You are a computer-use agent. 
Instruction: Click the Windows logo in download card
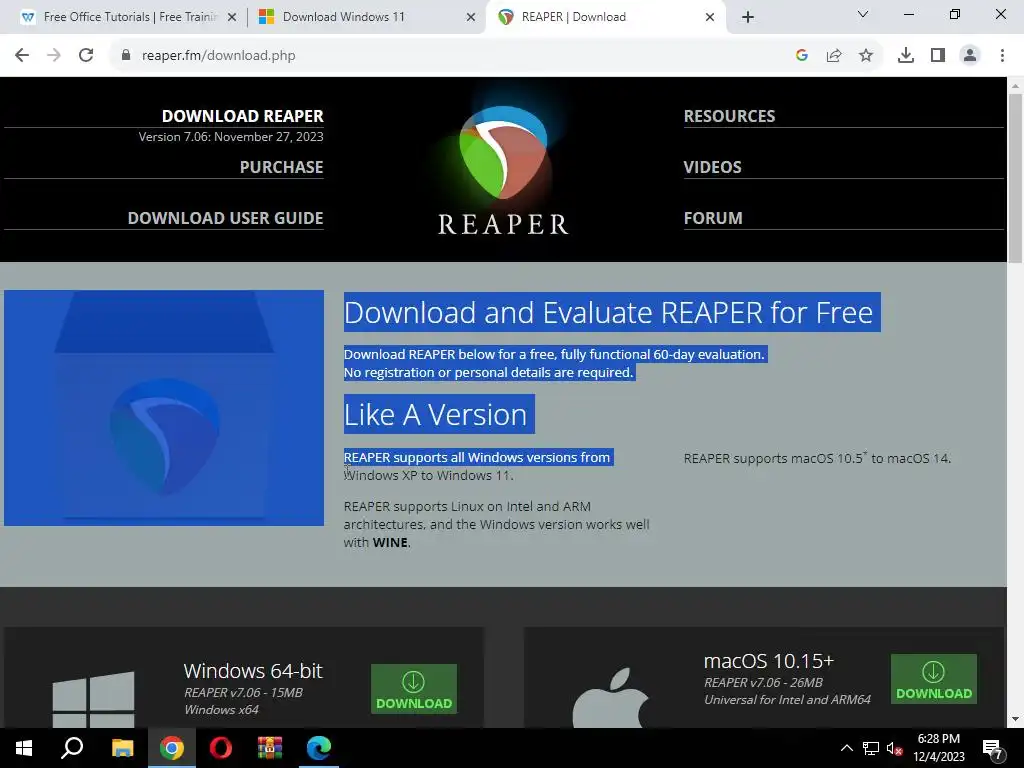click(93, 700)
